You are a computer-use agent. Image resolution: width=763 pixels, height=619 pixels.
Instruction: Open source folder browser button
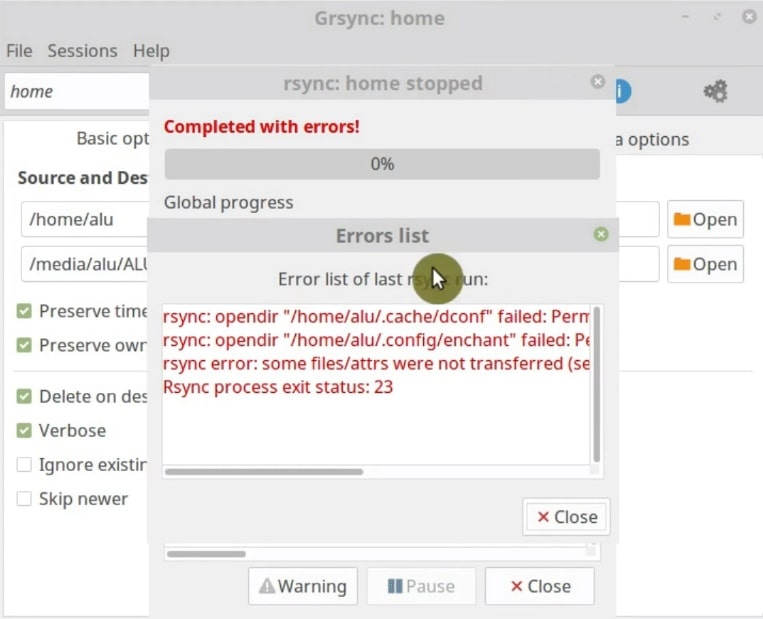pyautogui.click(x=705, y=219)
